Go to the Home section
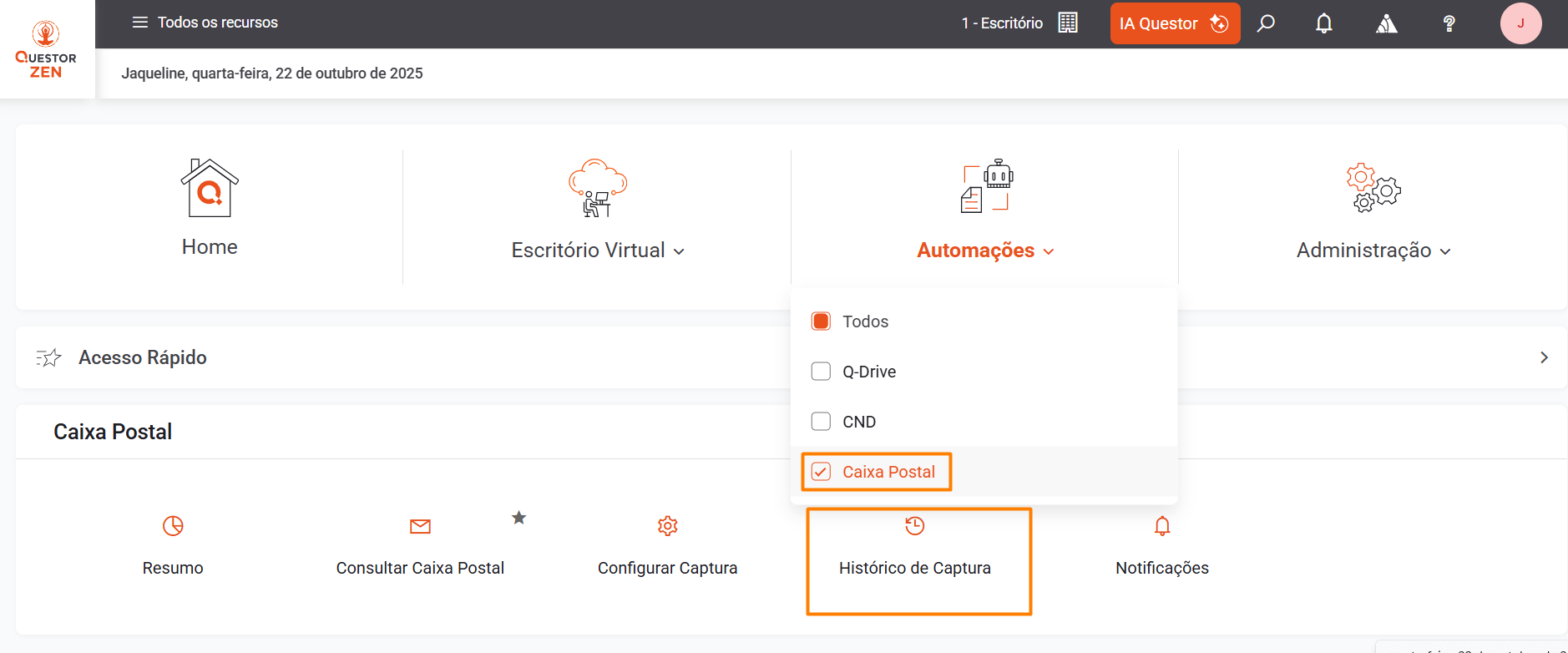1568x653 pixels. tap(210, 209)
